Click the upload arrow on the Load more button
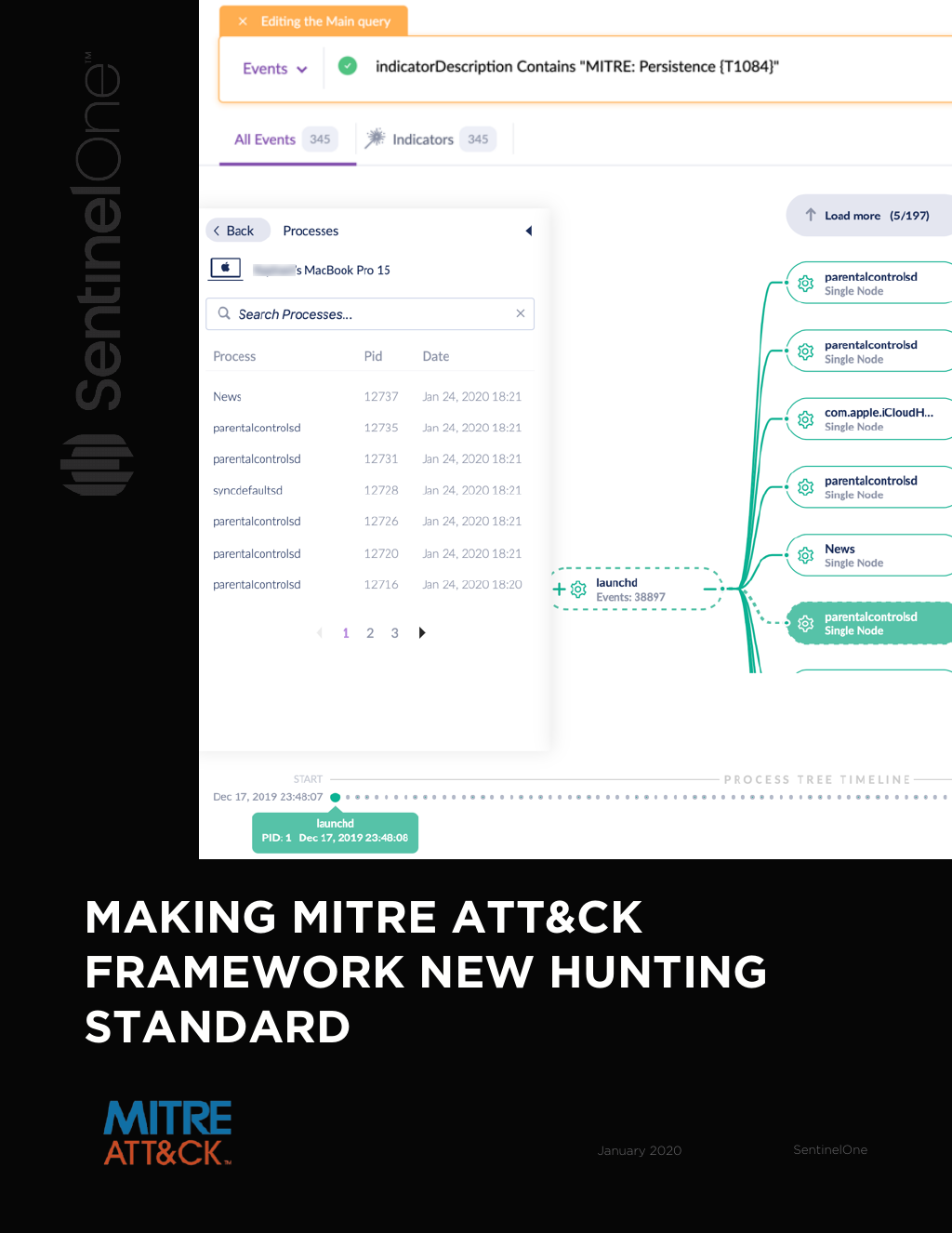This screenshot has height=1233, width=952. tap(812, 215)
